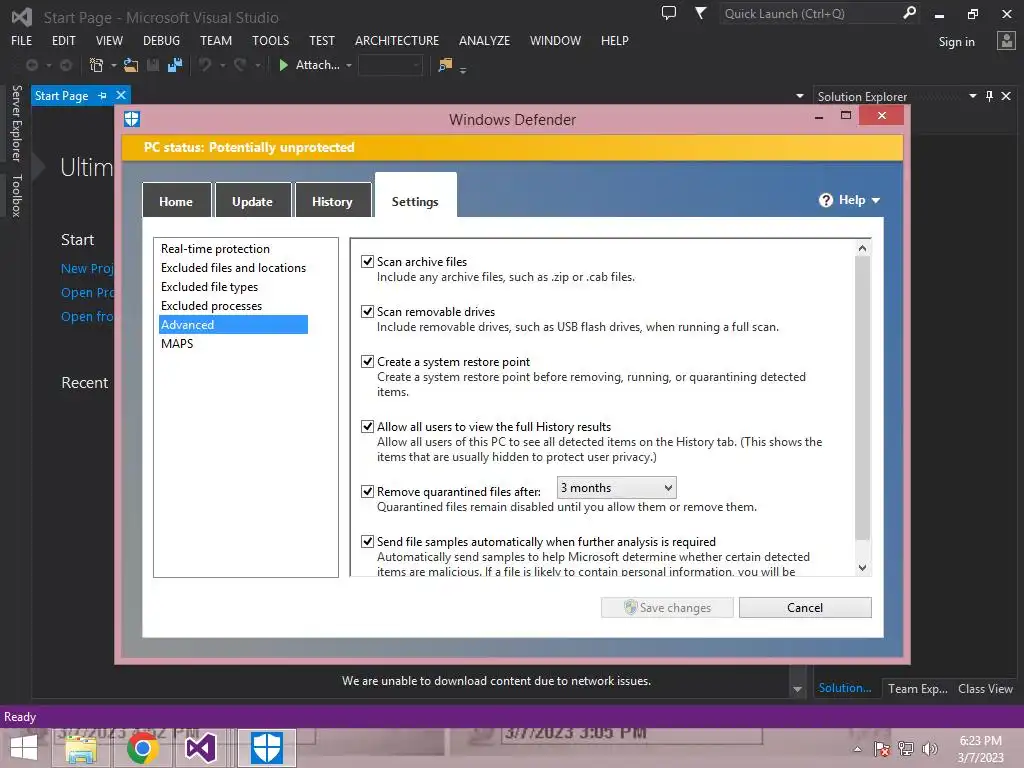Uncheck Allow all users to view History

[x=368, y=427]
